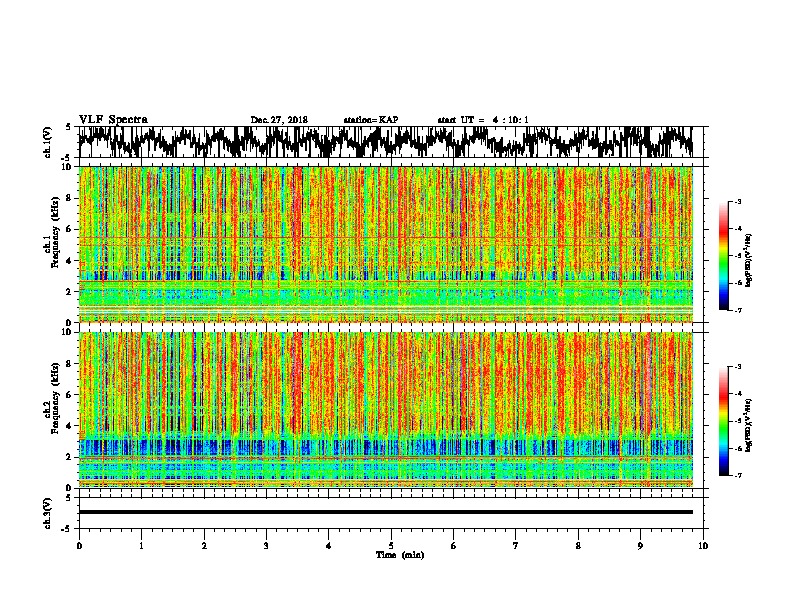Click the "ch.3(V)" axis label
The height and width of the screenshot is (612, 792).
48,513
